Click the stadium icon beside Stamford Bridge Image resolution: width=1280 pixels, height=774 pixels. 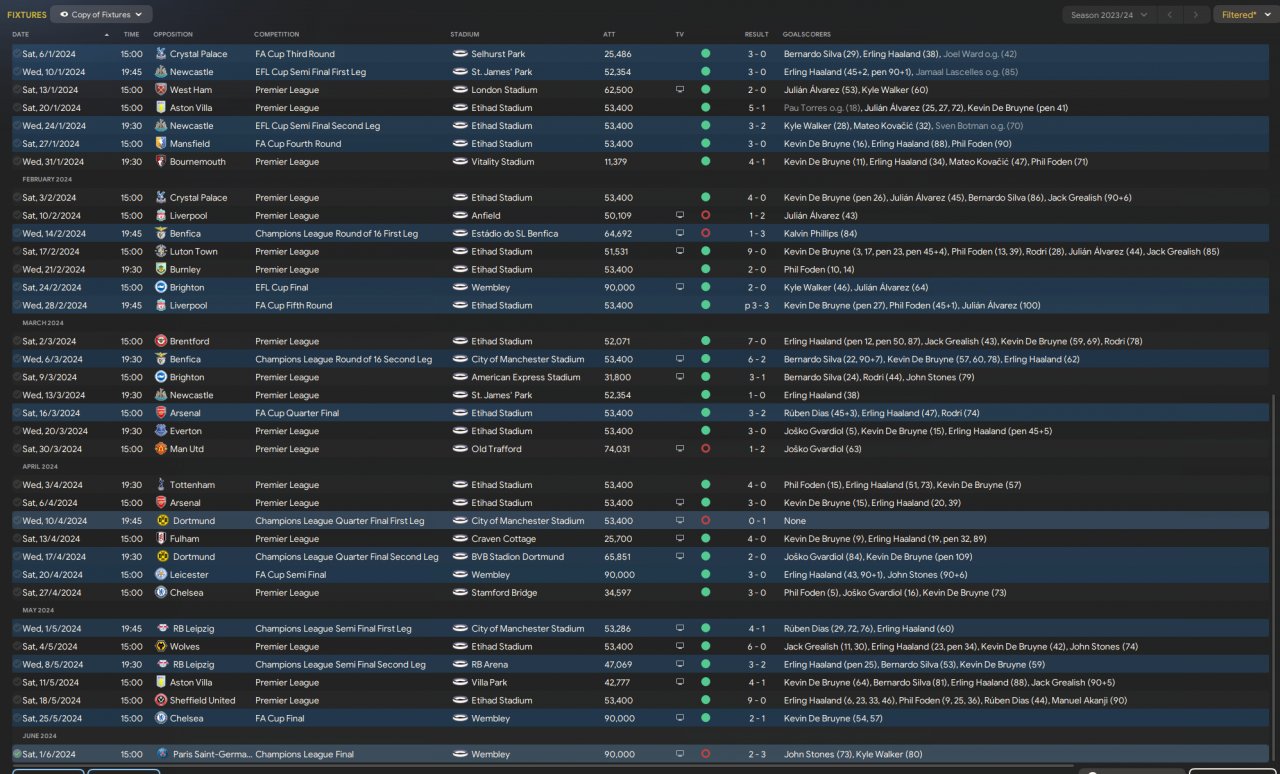pos(460,593)
